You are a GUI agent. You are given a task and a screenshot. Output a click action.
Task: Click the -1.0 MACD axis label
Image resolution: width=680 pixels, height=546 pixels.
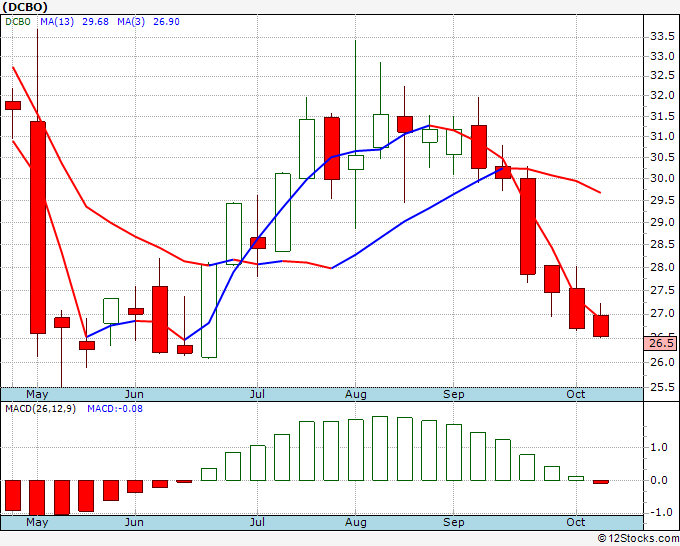click(660, 512)
